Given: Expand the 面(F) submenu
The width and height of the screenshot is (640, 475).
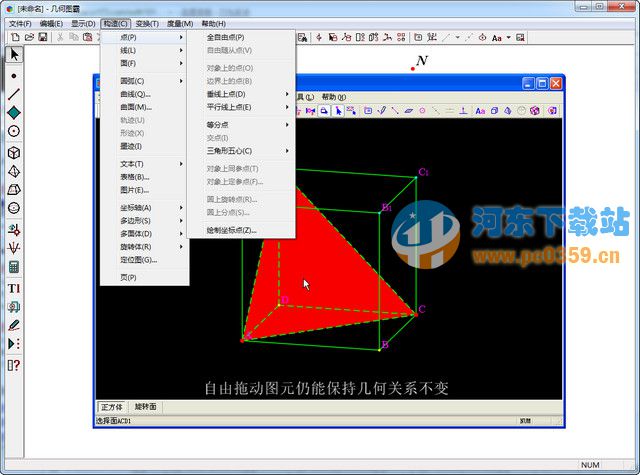Looking at the screenshot, I should (144, 63).
